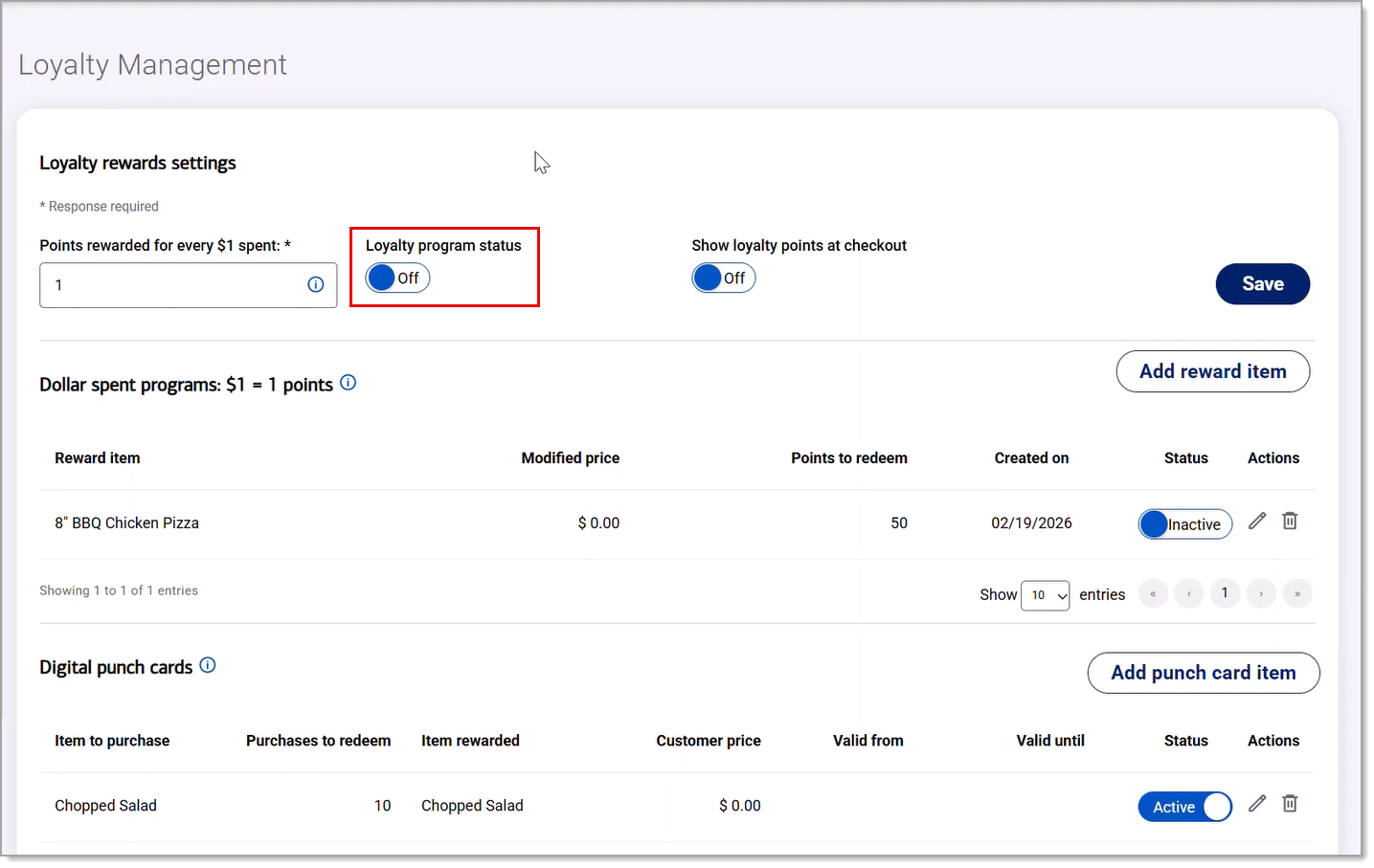The image size is (1374, 868).
Task: Toggle Active status for Chopped Salad
Action: click(x=1185, y=807)
